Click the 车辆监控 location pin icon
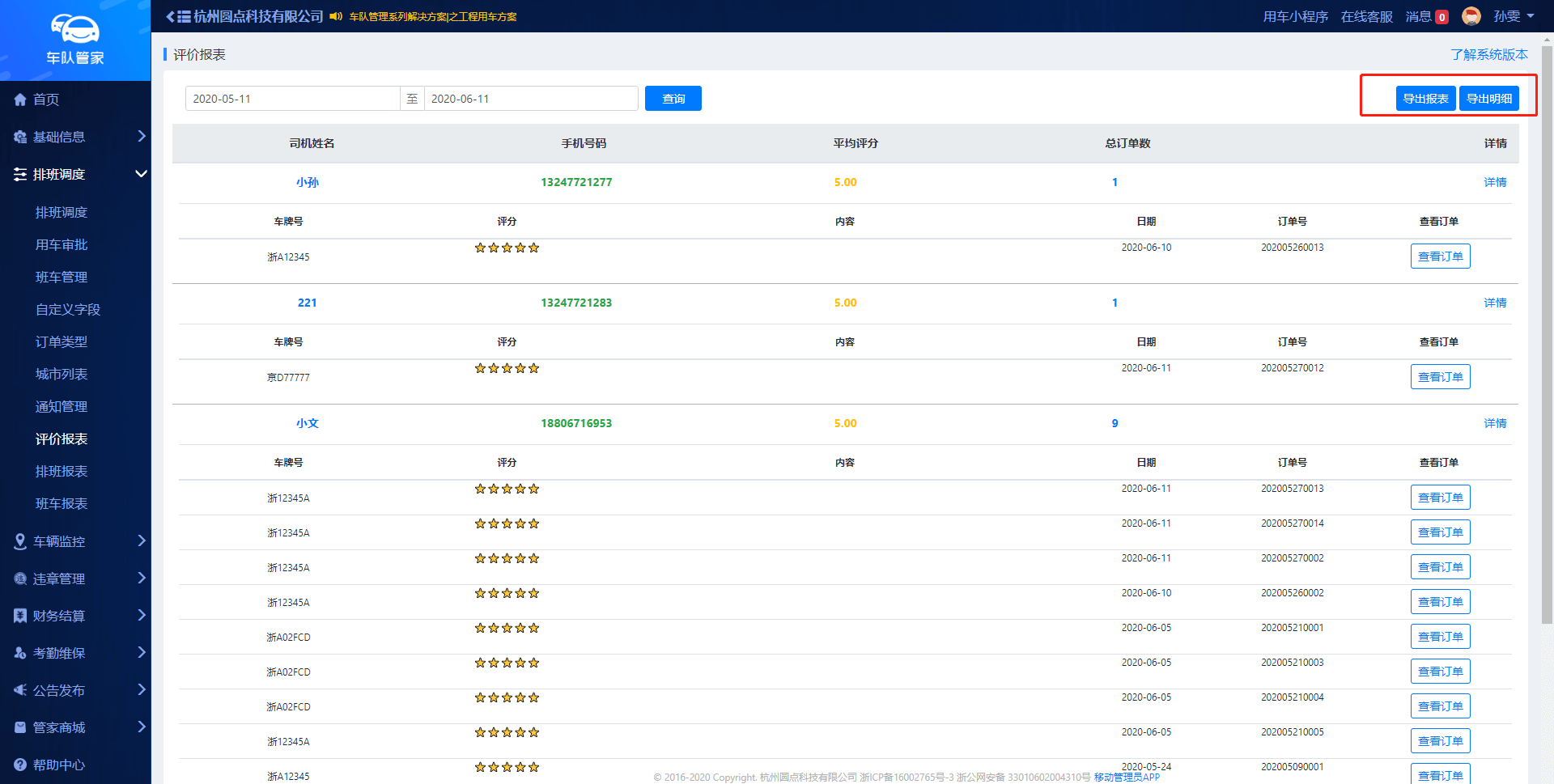Screen dimensions: 1554x784 pyautogui.click(x=20, y=541)
